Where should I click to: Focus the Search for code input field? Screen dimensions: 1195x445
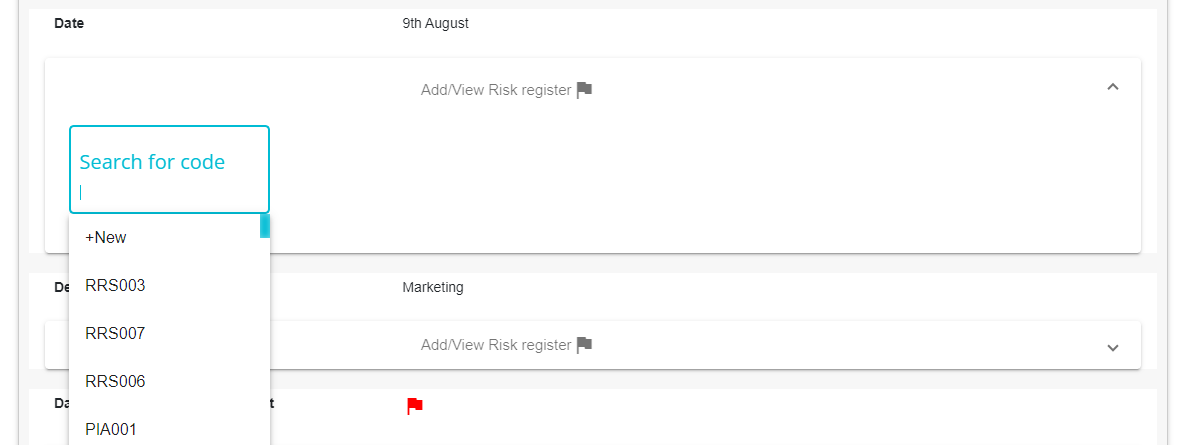coord(169,169)
